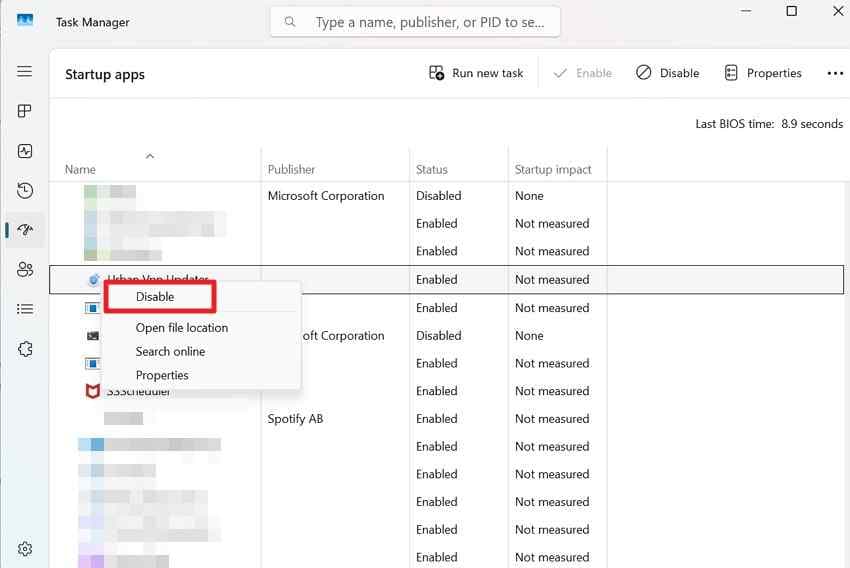Open Task Manager settings gear
Image resolution: width=850 pixels, height=568 pixels.
(x=25, y=549)
